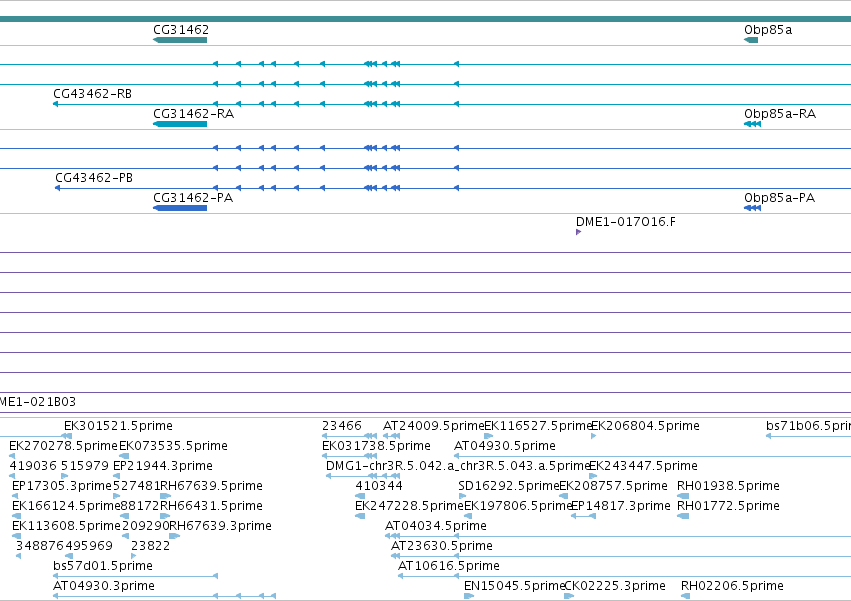This screenshot has width=851, height=601.
Task: Click the thick teal chromosome bar at top
Action: tap(426, 19)
